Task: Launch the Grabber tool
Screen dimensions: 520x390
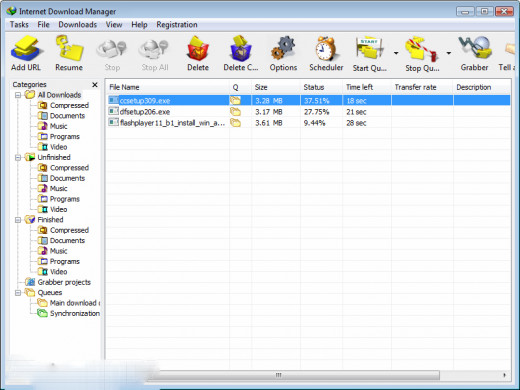Action: click(x=474, y=53)
